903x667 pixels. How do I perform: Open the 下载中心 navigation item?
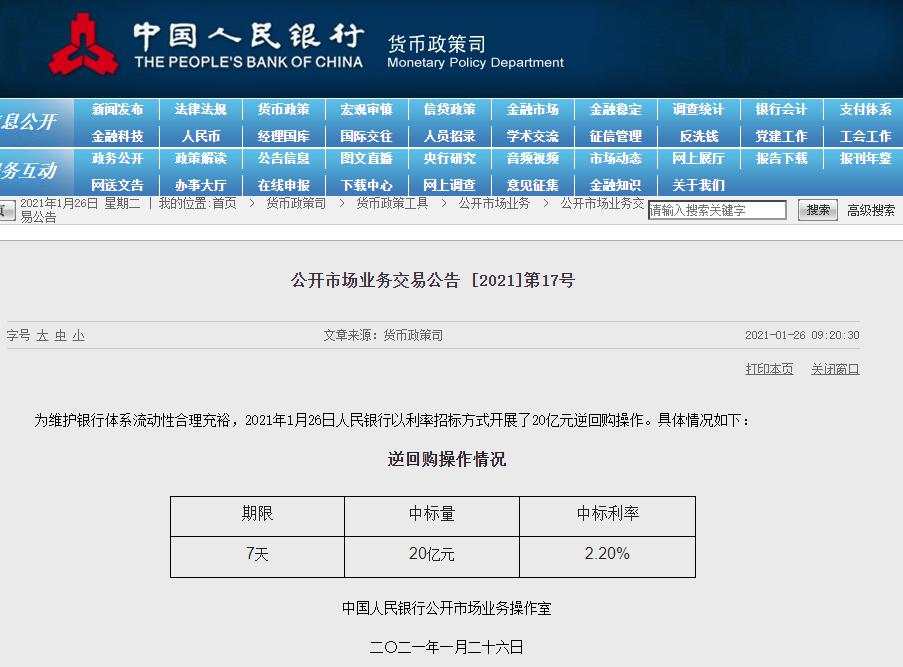click(366, 185)
